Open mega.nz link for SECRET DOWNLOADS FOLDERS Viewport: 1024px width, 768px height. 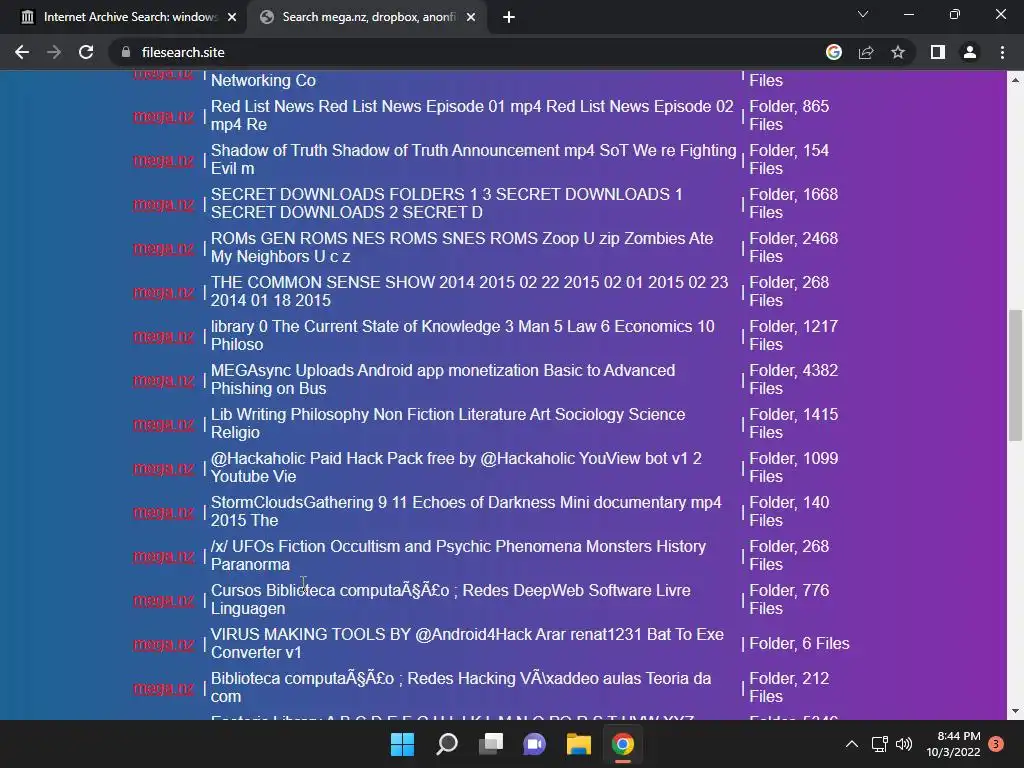coord(164,204)
